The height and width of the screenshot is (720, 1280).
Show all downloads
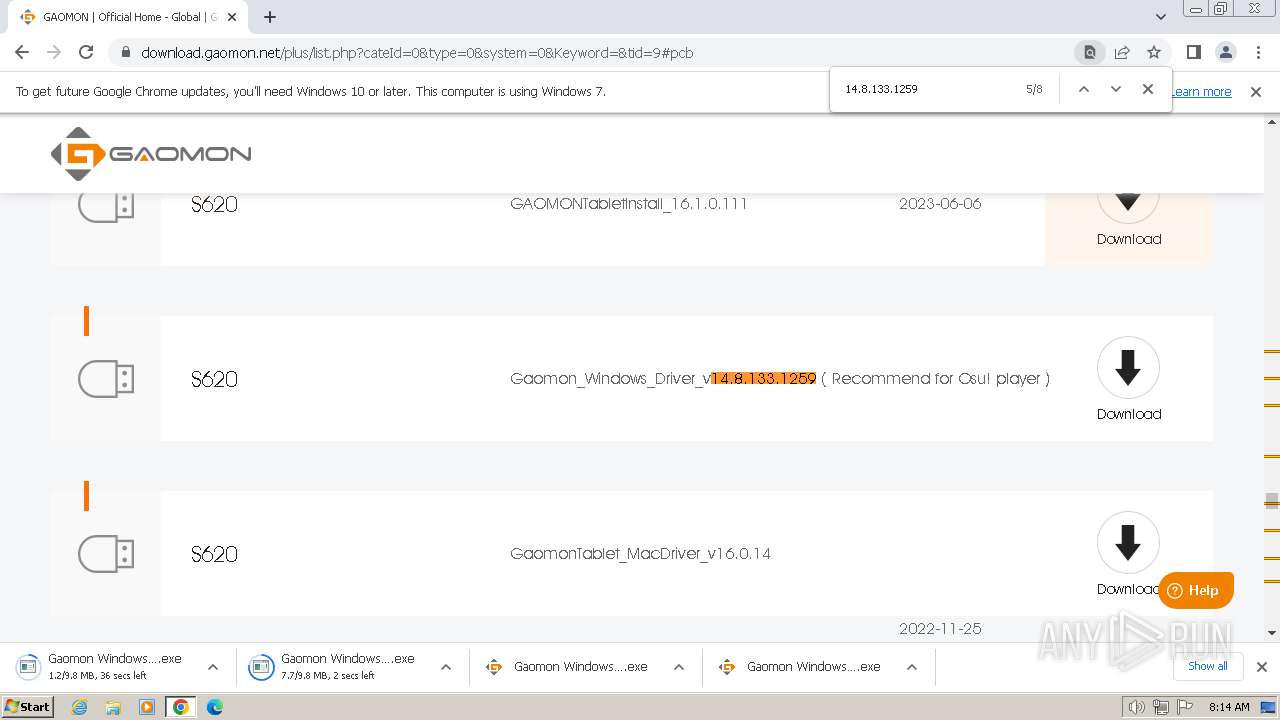1207,666
